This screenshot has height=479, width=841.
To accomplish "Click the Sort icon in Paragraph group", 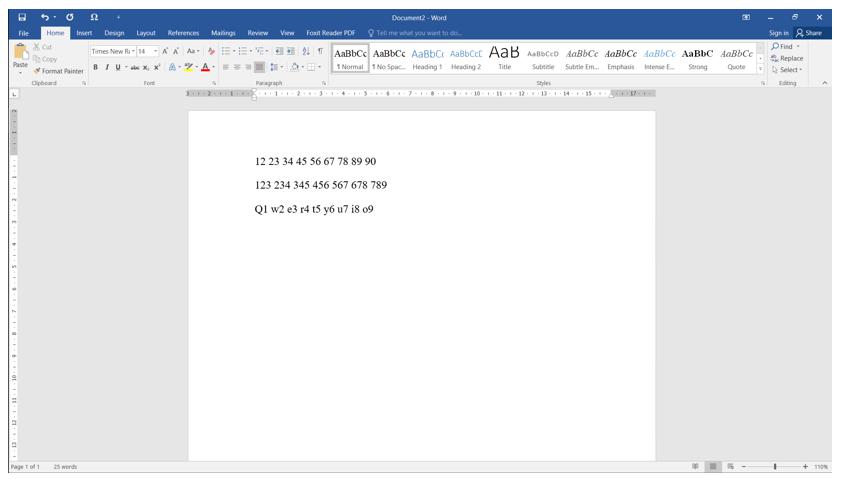I will pyautogui.click(x=304, y=51).
